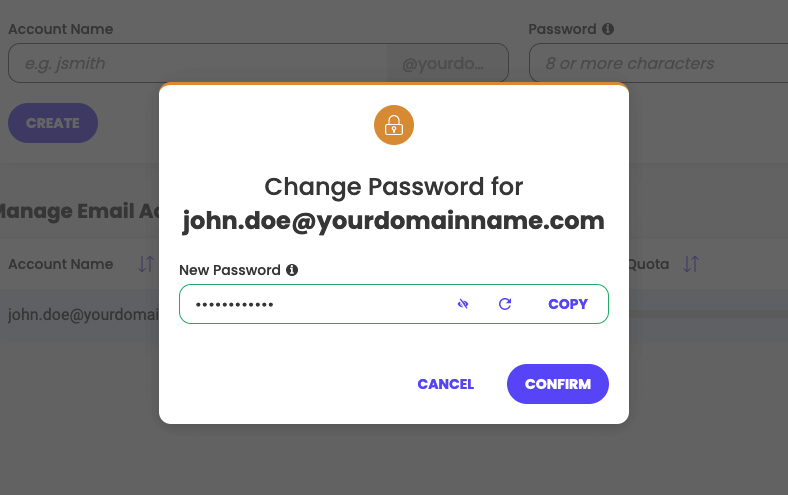Click the Create button
788x495 pixels.
coord(53,123)
